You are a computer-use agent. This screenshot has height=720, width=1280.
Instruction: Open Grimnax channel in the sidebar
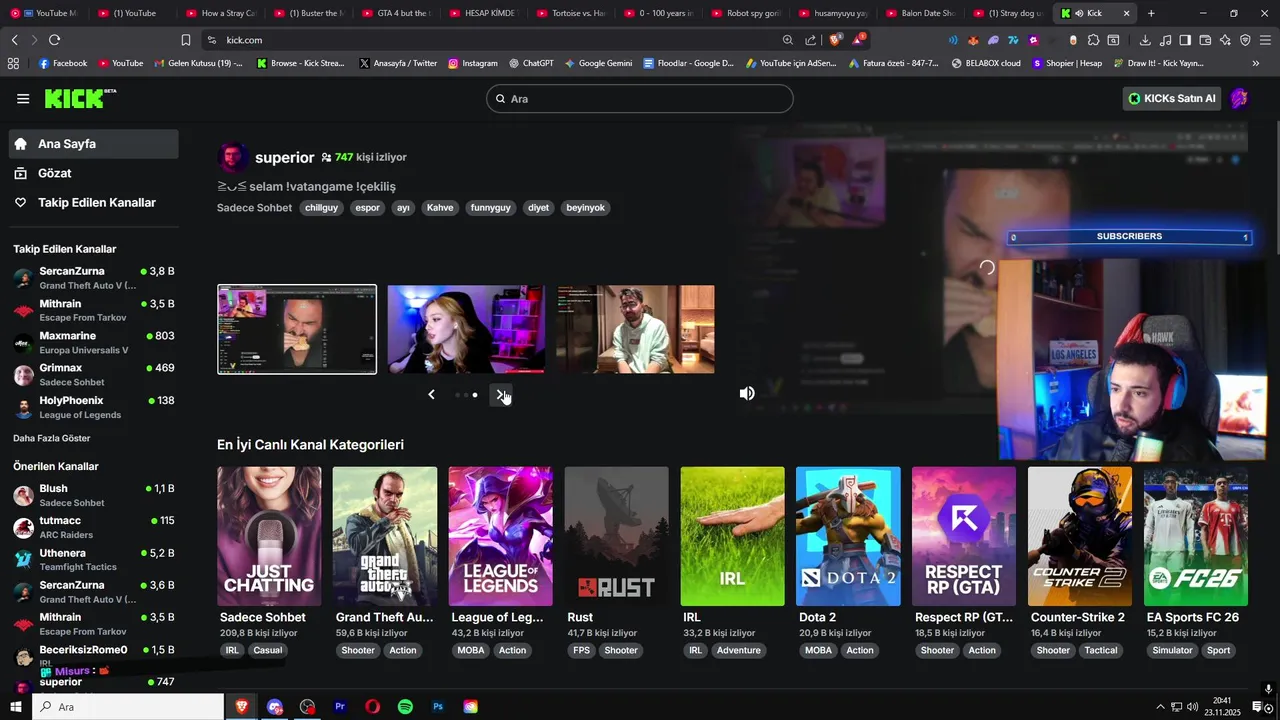pyautogui.click(x=94, y=375)
